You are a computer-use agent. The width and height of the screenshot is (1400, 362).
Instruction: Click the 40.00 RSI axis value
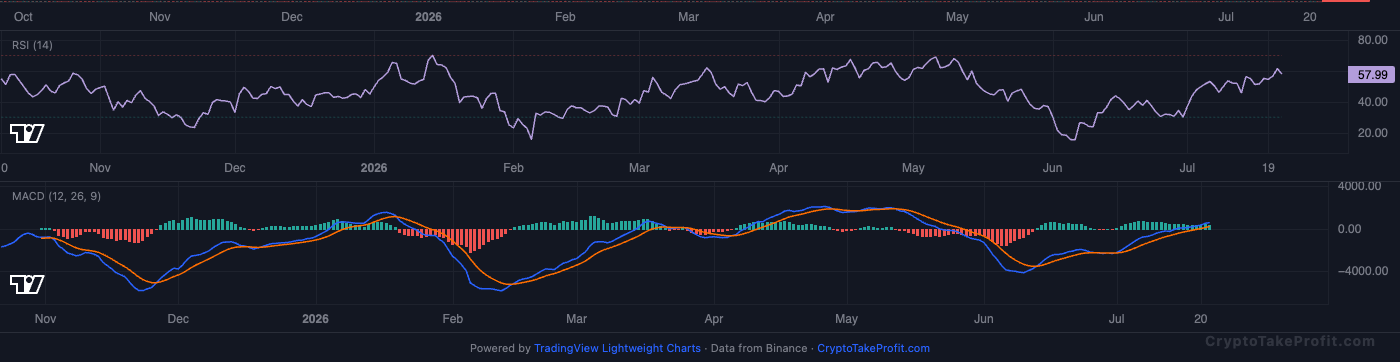[x=1373, y=102]
